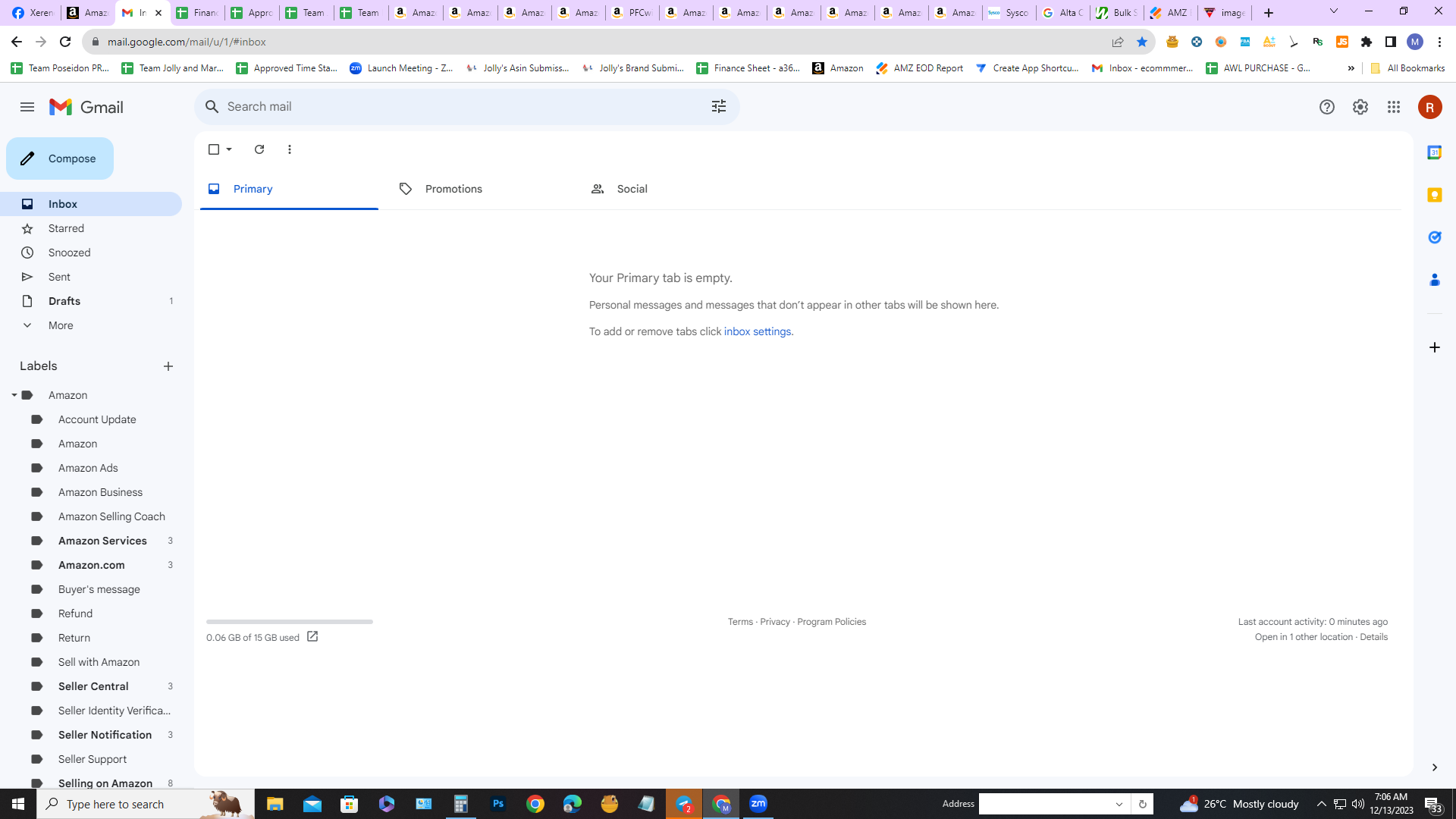Open search options filter icon
This screenshot has width=1456, height=819.
coord(718,107)
